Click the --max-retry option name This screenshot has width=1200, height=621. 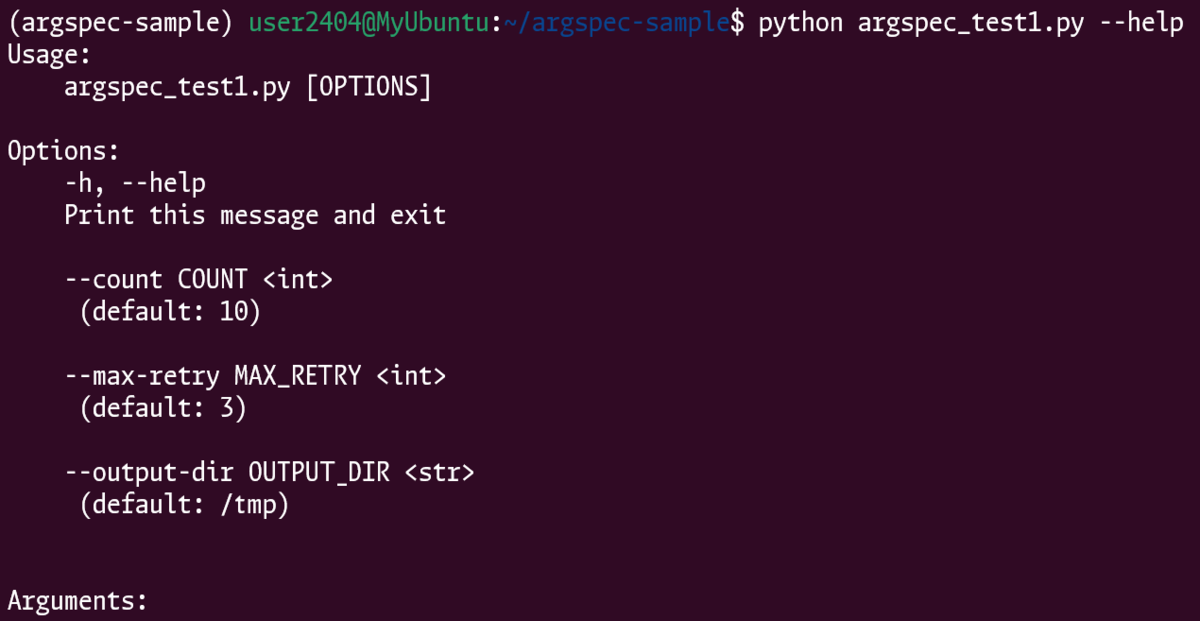tap(142, 376)
